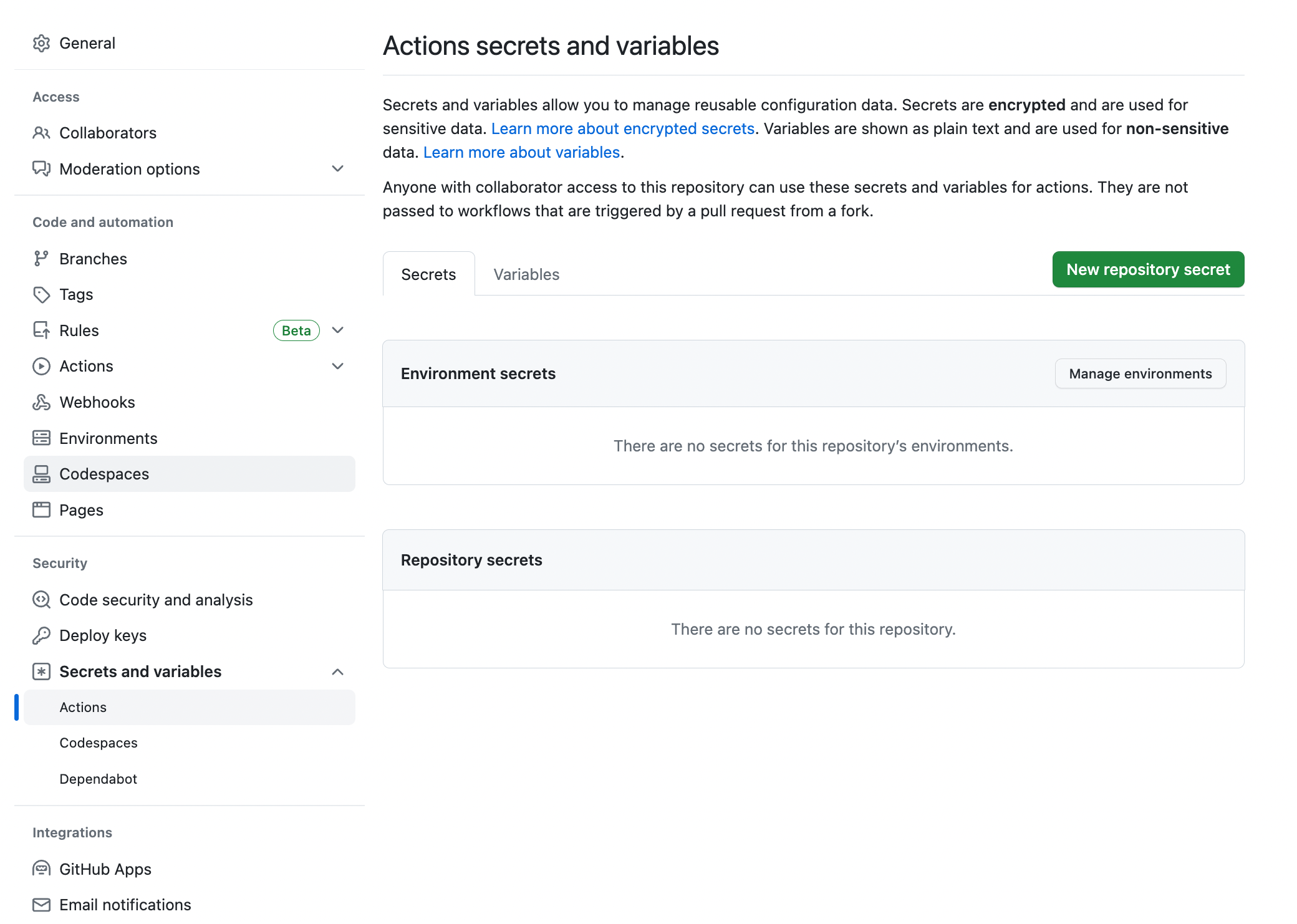This screenshot has height=924, width=1297.
Task: Click the New repository secret button
Action: click(x=1148, y=269)
